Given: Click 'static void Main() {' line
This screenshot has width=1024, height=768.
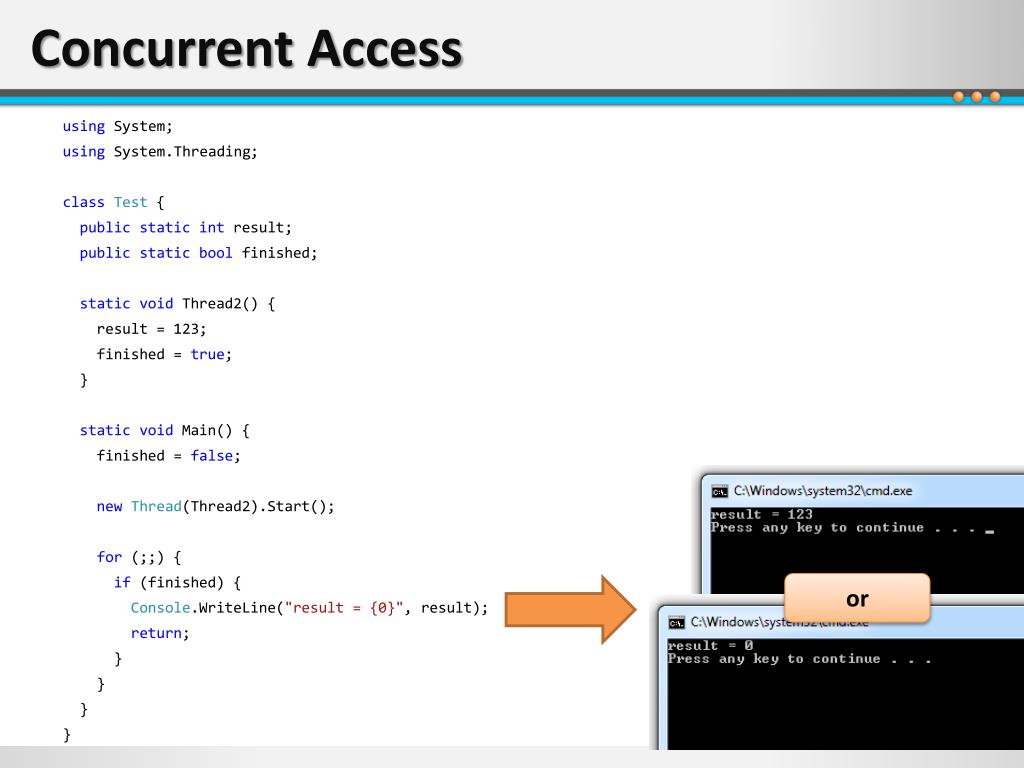Looking at the screenshot, I should pos(165,430).
